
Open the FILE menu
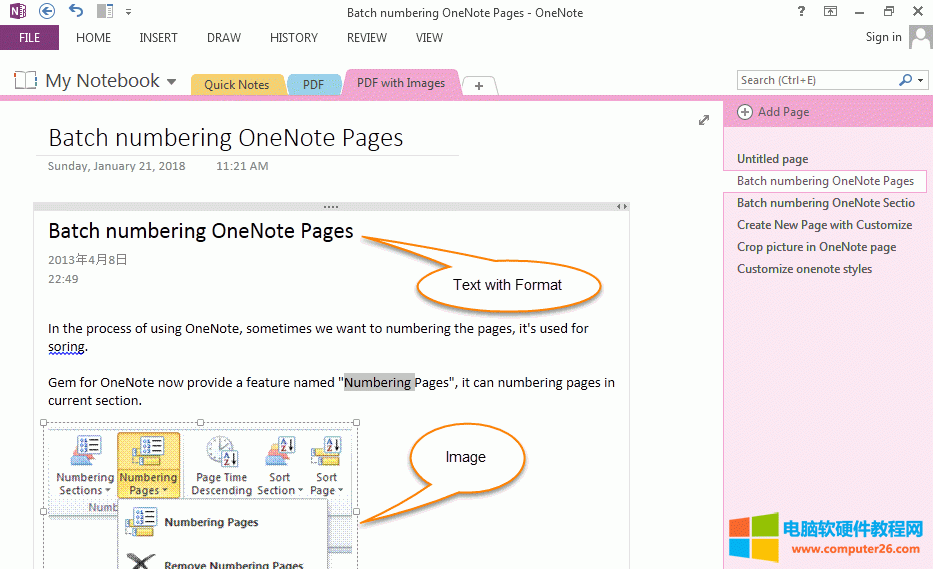pyautogui.click(x=29, y=38)
